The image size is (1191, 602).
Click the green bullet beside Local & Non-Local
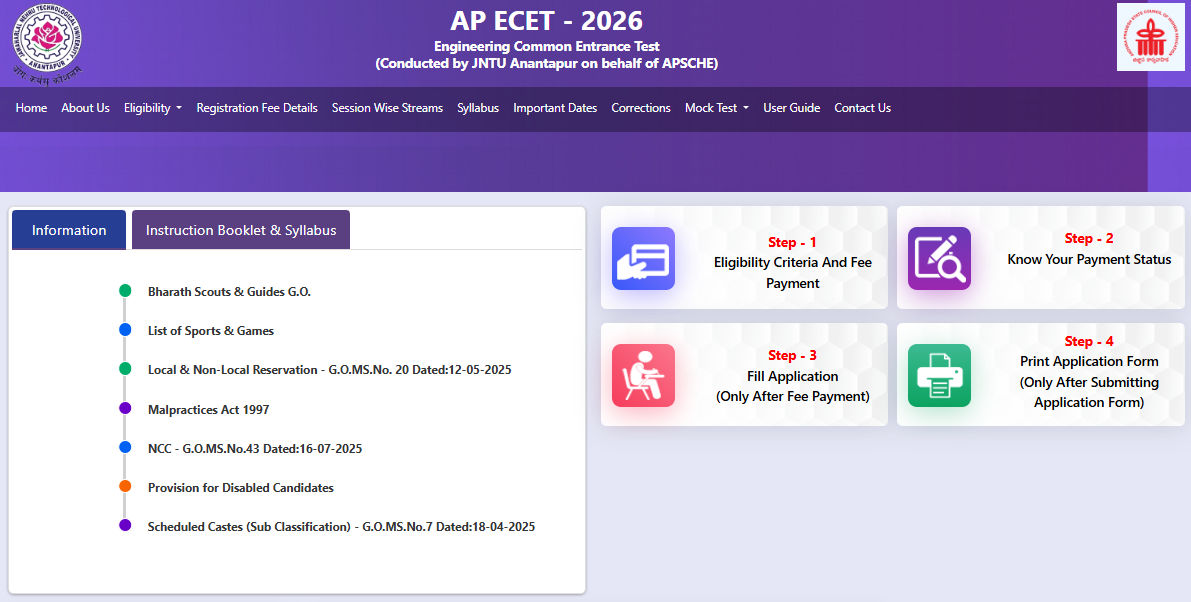[125, 369]
